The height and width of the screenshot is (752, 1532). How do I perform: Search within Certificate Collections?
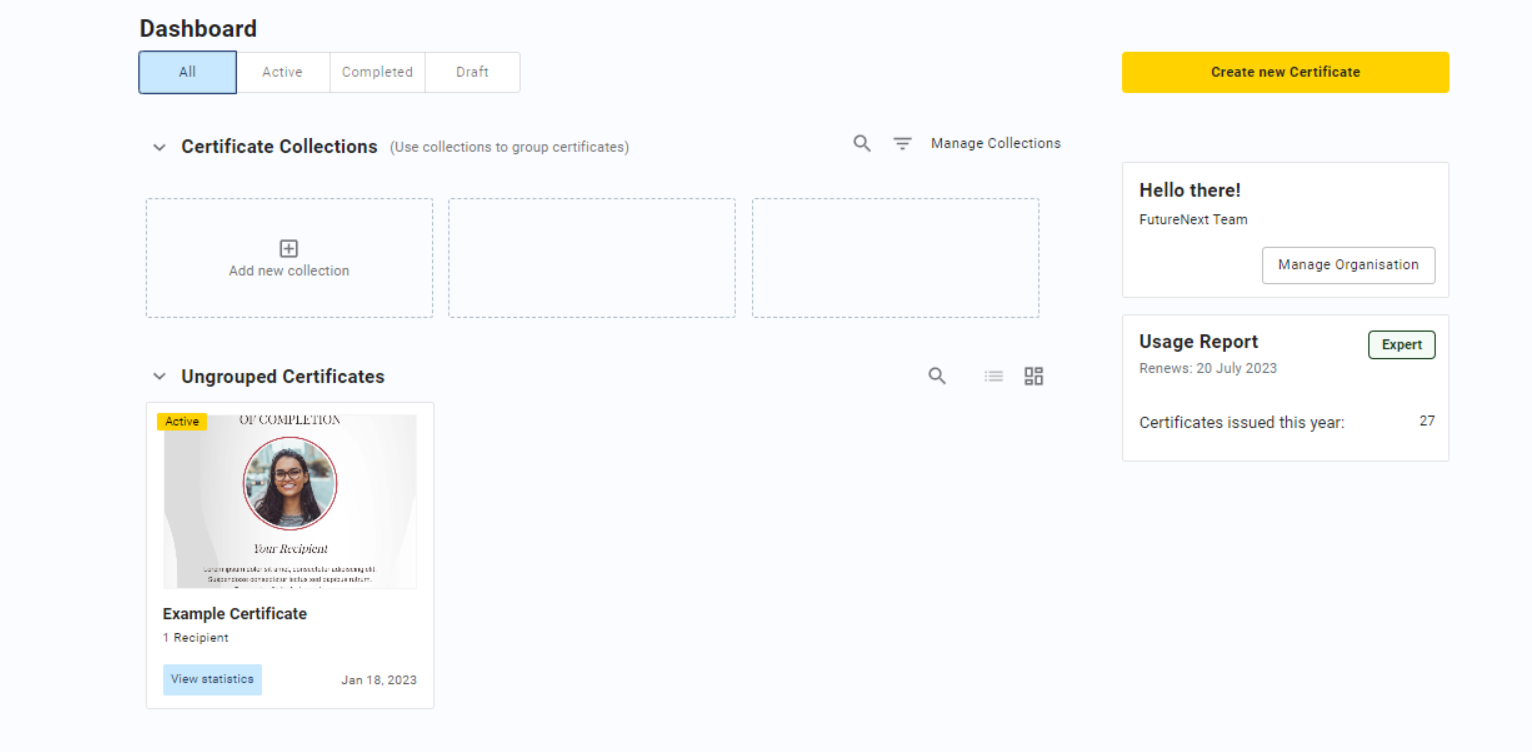[x=861, y=144]
